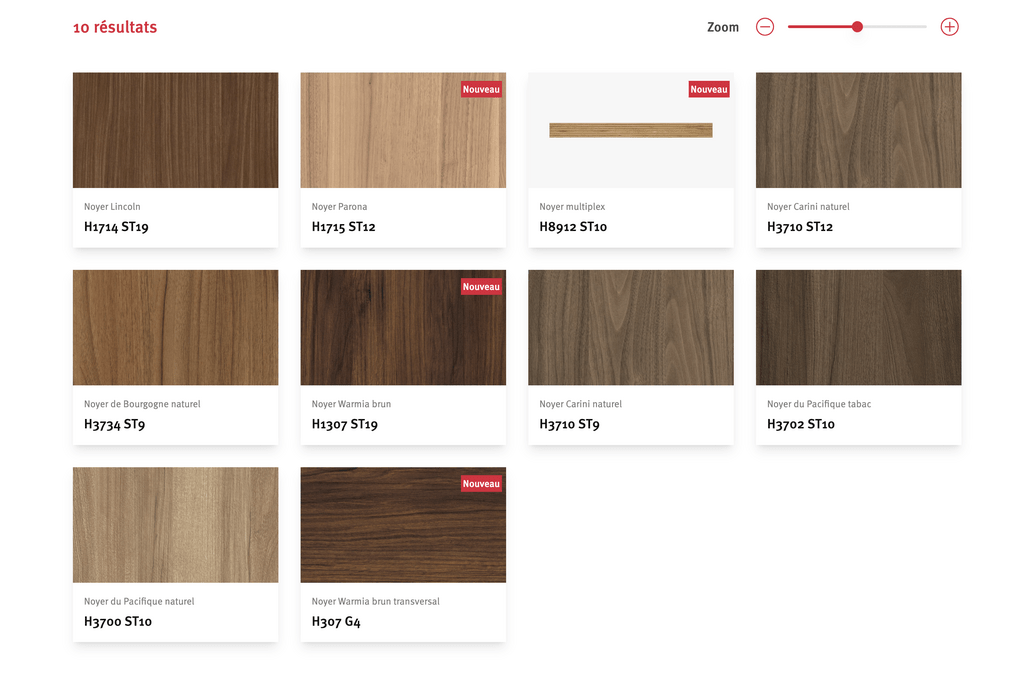Open the Noyer du Pacifique tabac thumbnail

tap(858, 327)
